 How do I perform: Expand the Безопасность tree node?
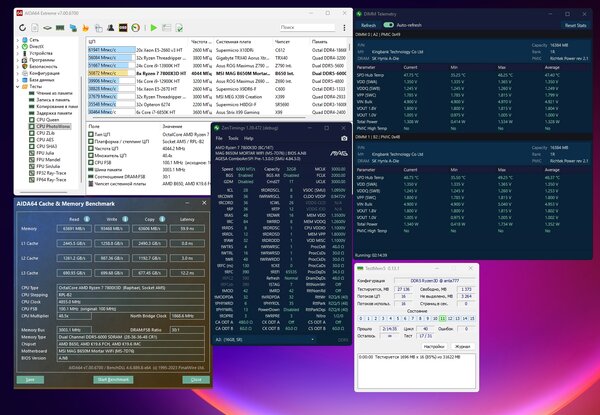18,66
